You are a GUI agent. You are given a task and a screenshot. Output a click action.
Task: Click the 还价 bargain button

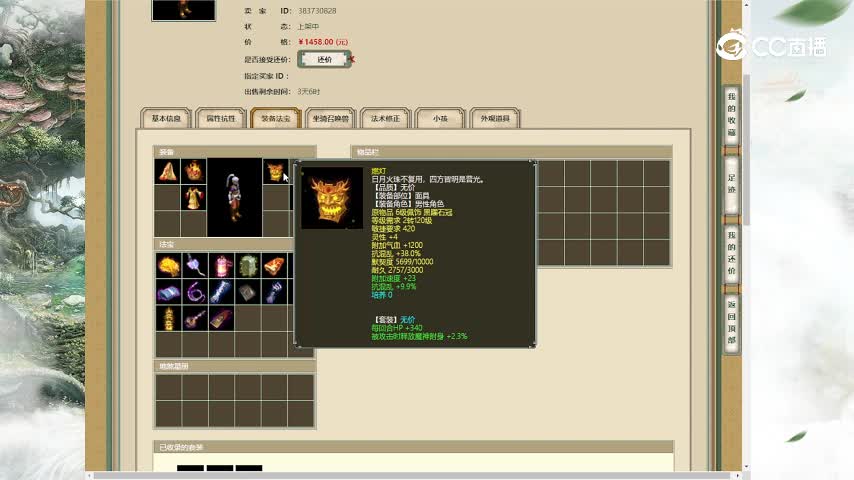pos(324,59)
